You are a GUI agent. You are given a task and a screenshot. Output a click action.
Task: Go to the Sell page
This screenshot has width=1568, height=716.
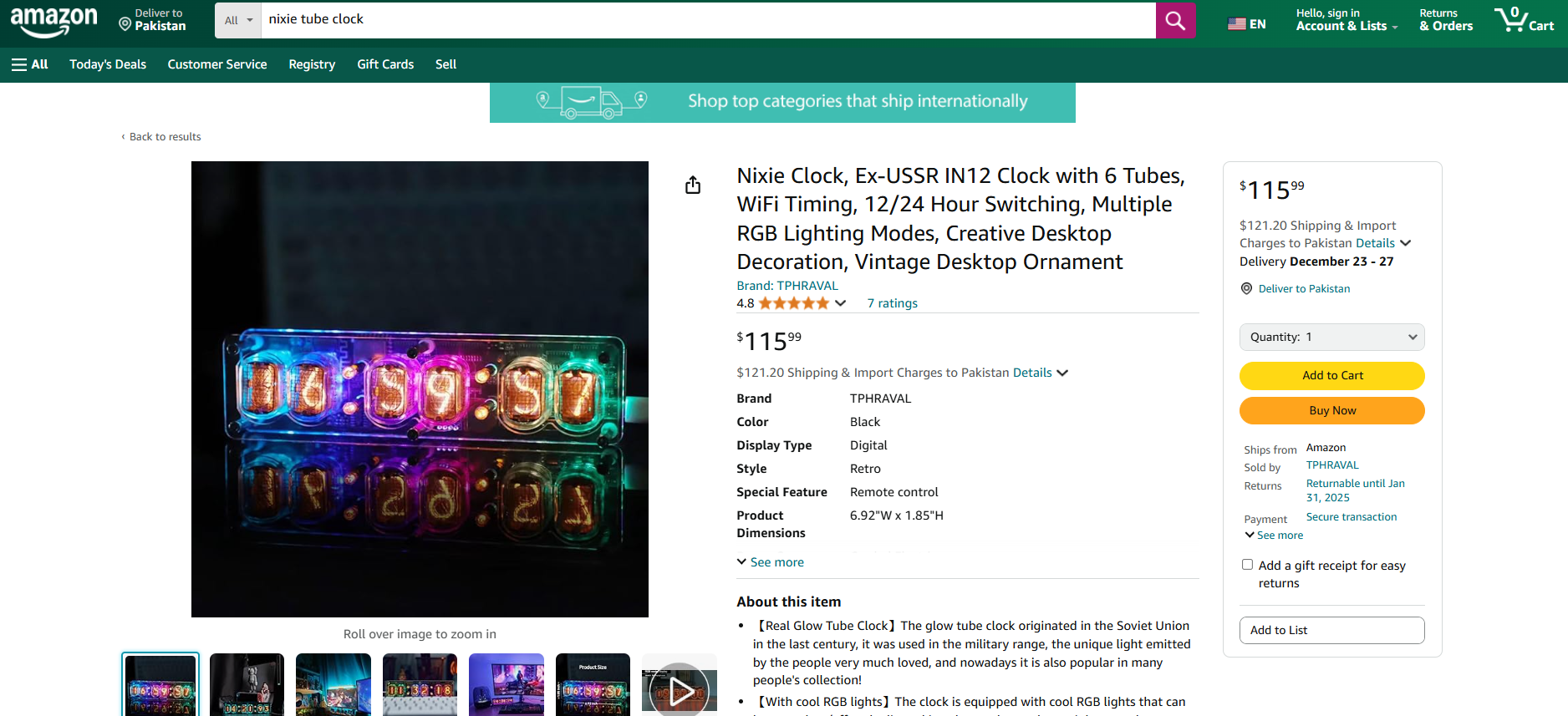pyautogui.click(x=445, y=64)
